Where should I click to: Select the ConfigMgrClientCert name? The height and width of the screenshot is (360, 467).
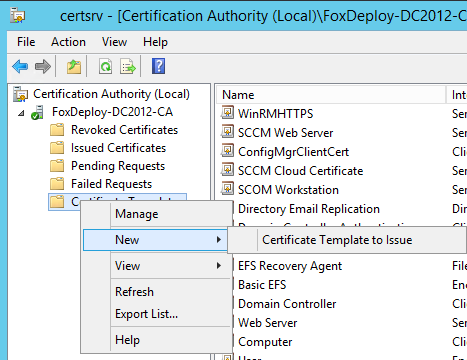pyautogui.click(x=293, y=152)
